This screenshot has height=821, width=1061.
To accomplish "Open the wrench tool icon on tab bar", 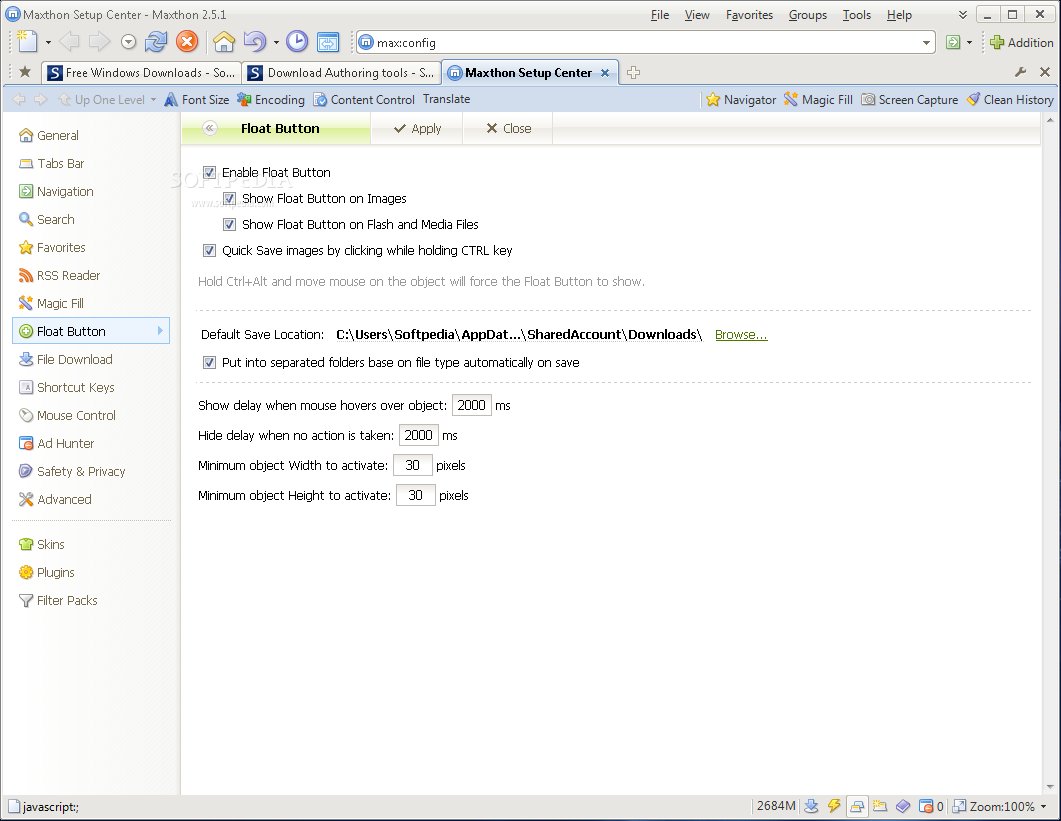I will 1021,72.
